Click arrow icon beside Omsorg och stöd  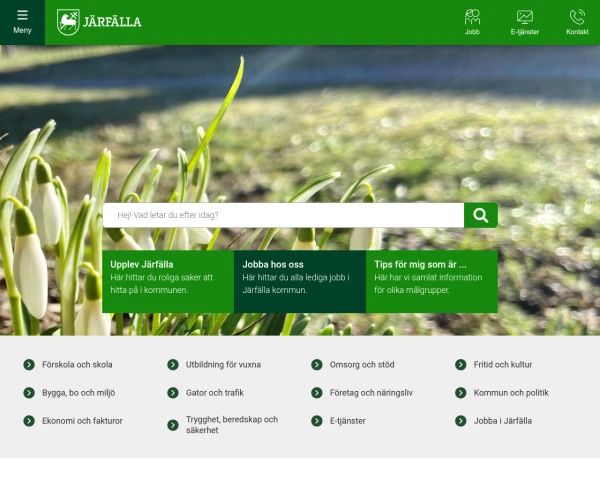tap(317, 365)
